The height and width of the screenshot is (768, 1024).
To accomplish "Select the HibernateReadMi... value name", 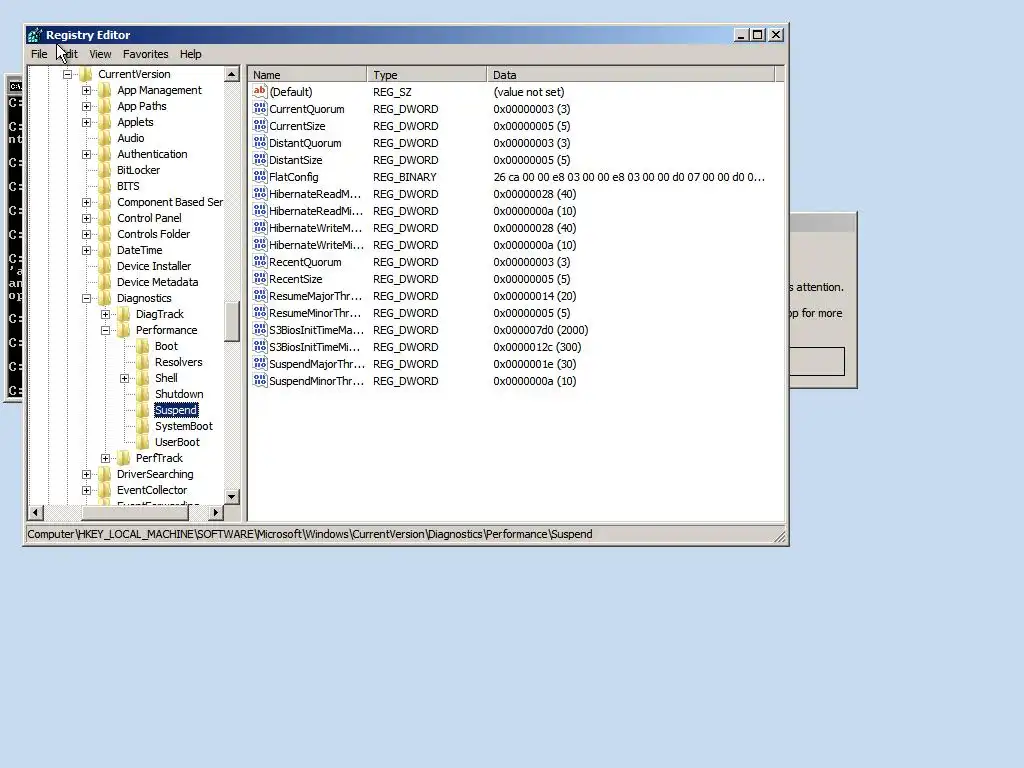I will point(316,211).
